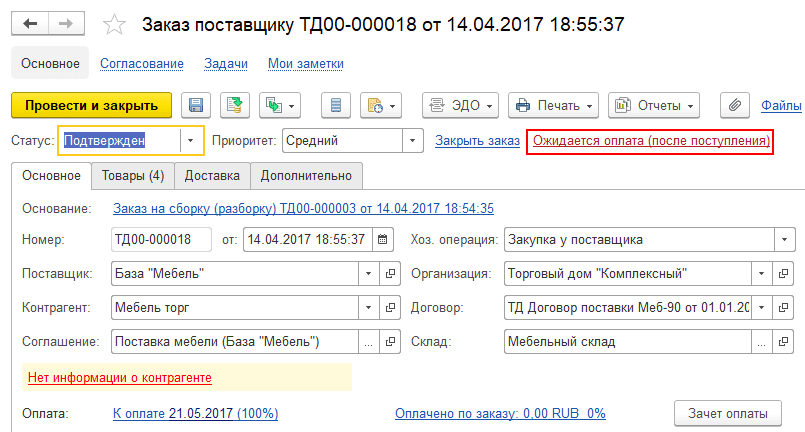Expand the Приоритет dropdown
Image resolution: width=805 pixels, height=432 pixels.
(412, 141)
